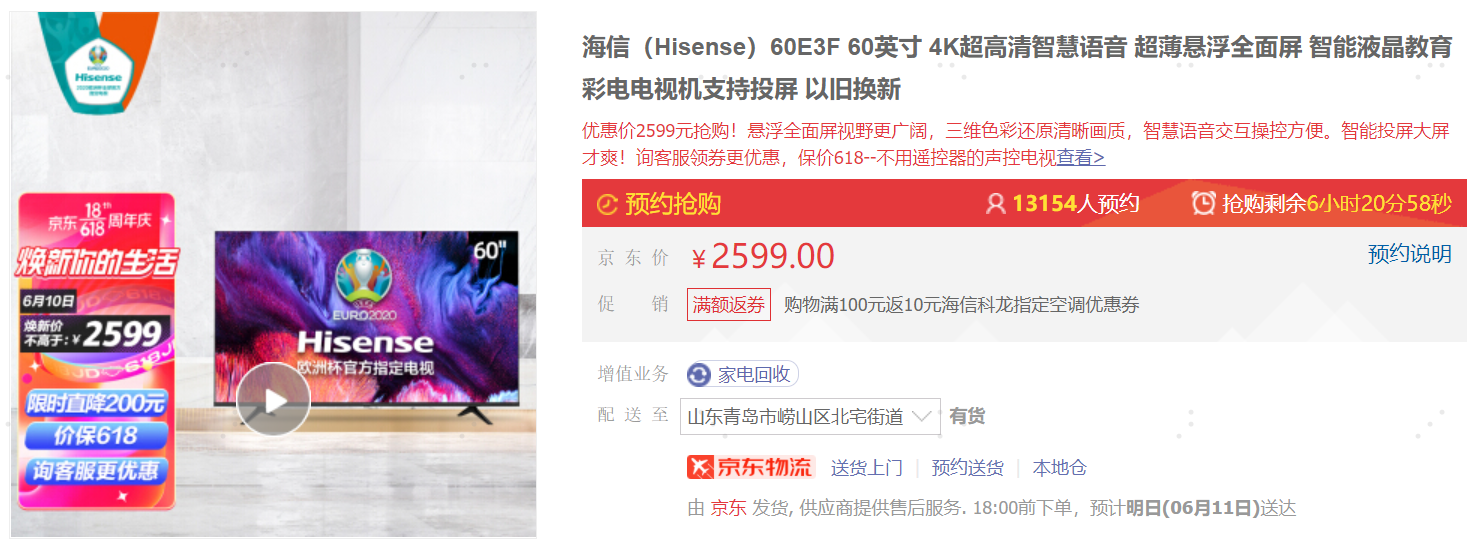
Task: Click the clock icon beside 抢购剩余
Action: pyautogui.click(x=1203, y=204)
